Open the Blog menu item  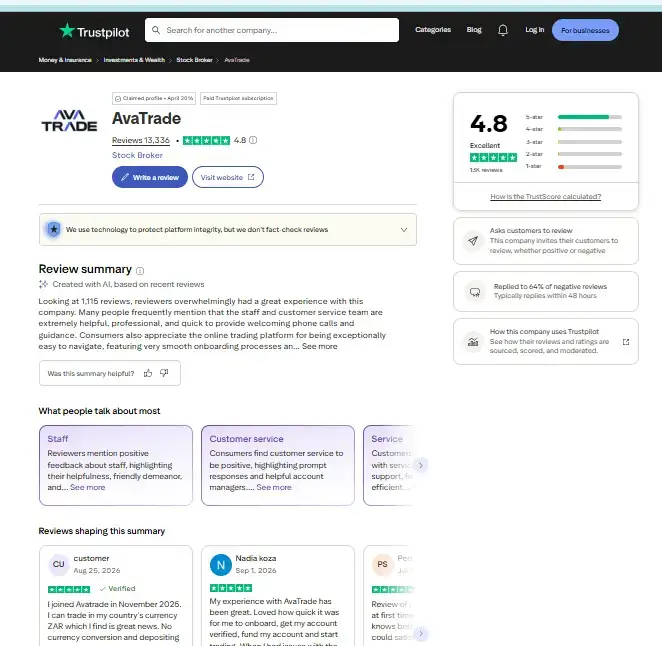474,30
